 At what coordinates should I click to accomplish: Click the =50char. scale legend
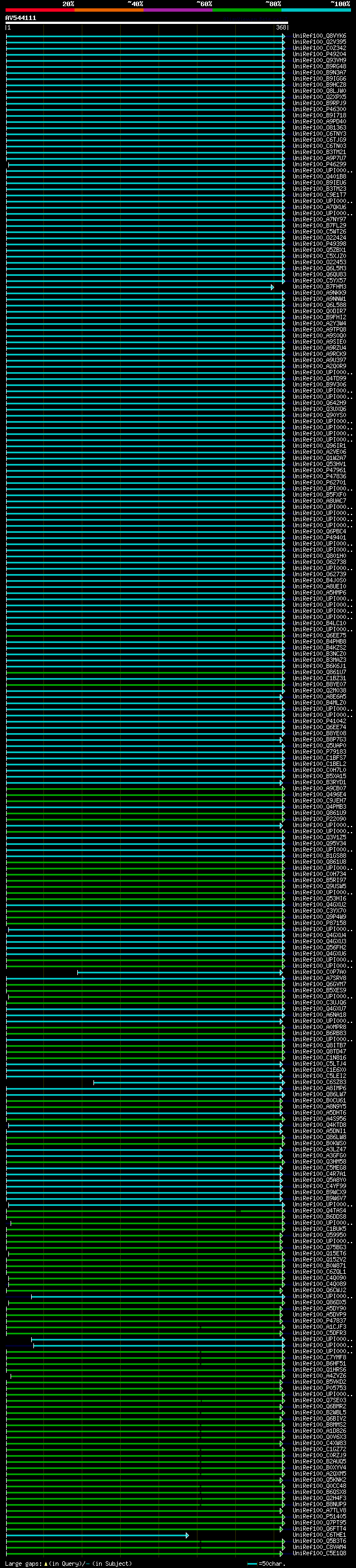tap(265, 1563)
